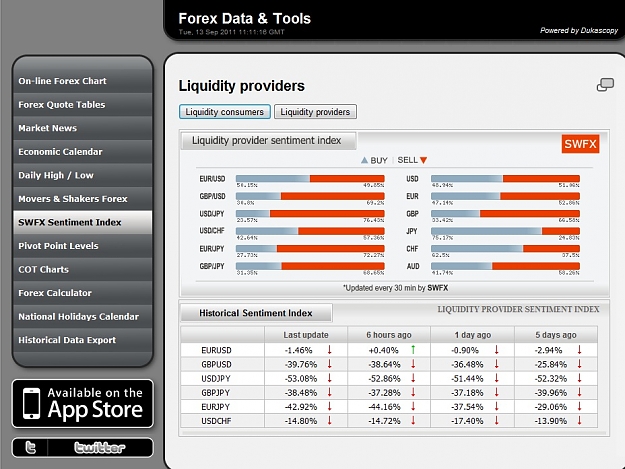Click the 6 hours ago column header
Image resolution: width=625 pixels, height=469 pixels.
(389, 335)
